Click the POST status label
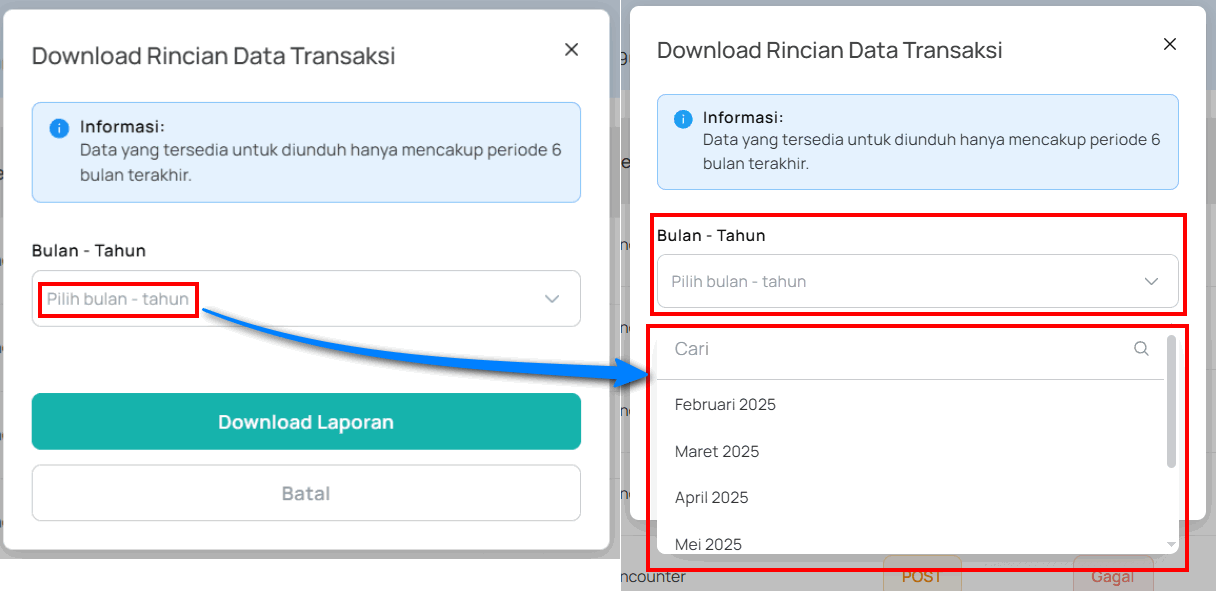The height and width of the screenshot is (591, 1216). pyautogui.click(x=921, y=577)
